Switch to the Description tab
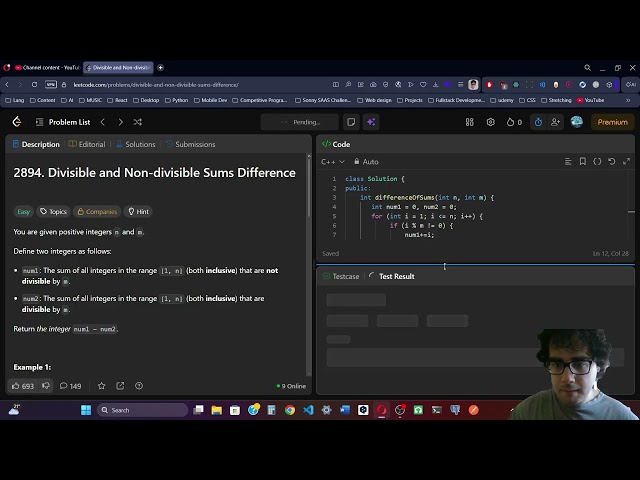 [36, 144]
